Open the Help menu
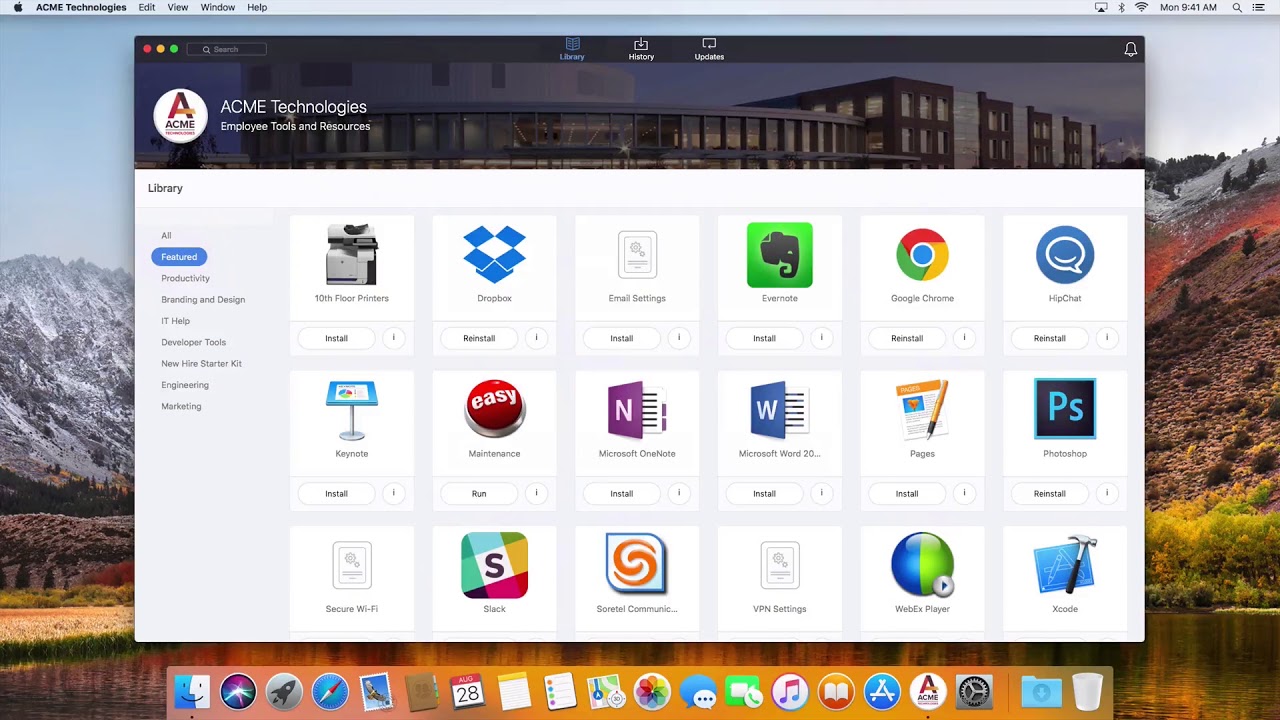 pyautogui.click(x=257, y=7)
